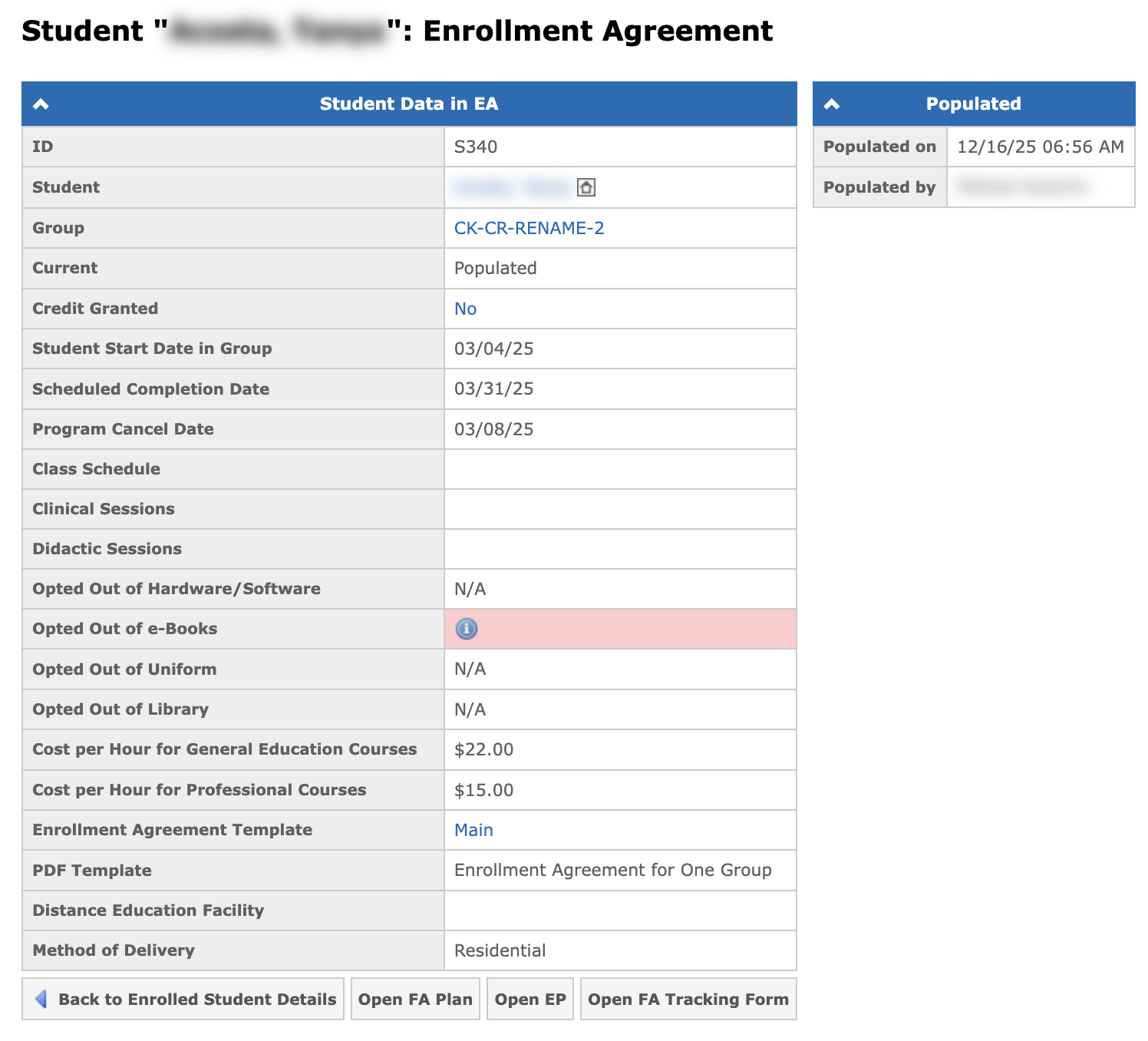Click the scheduled completion date 03/31/25

(x=493, y=388)
